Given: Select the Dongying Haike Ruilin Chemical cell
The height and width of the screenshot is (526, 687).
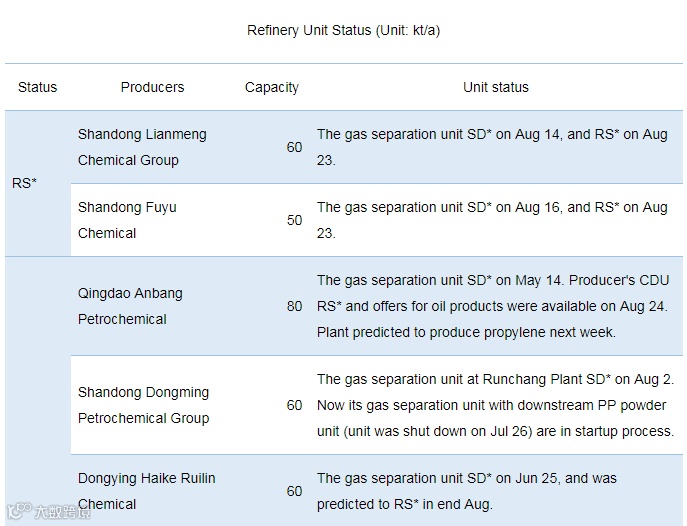Looking at the screenshot, I should click(146, 490).
